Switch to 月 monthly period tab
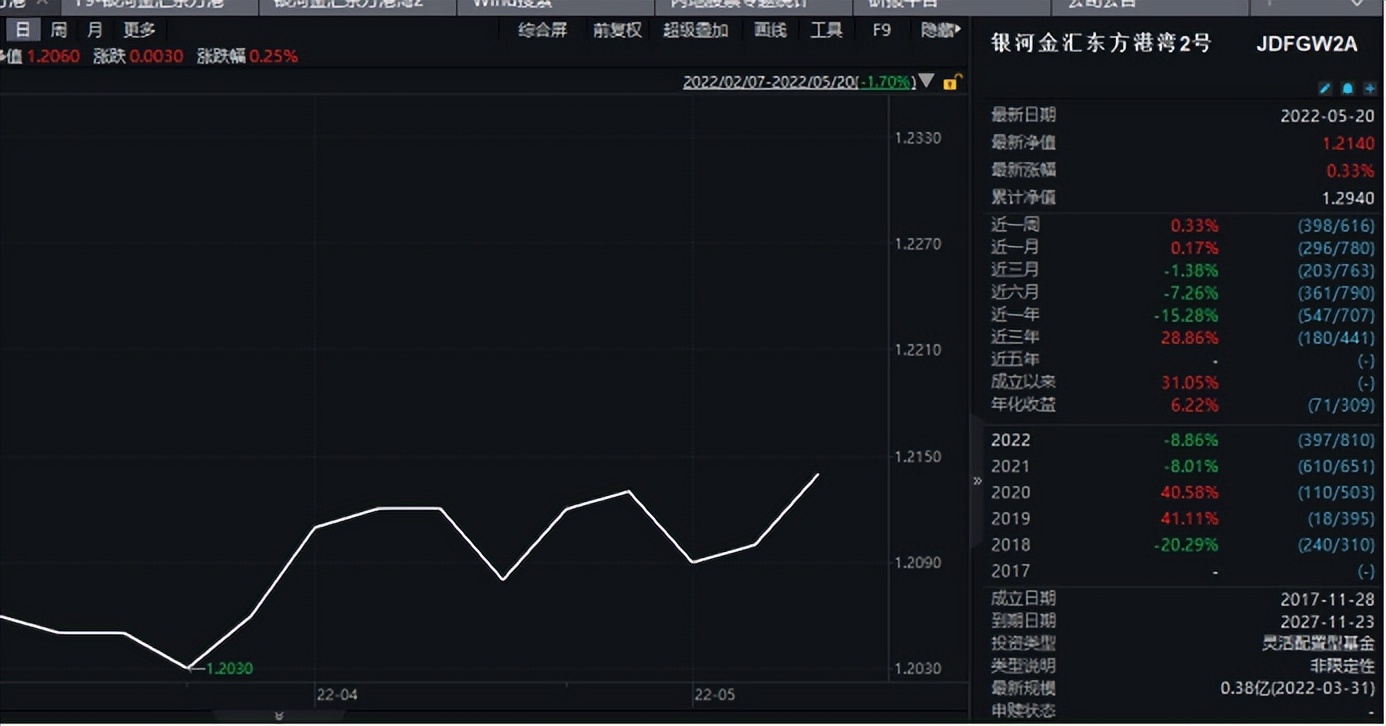This screenshot has width=1386, height=726. coord(94,30)
